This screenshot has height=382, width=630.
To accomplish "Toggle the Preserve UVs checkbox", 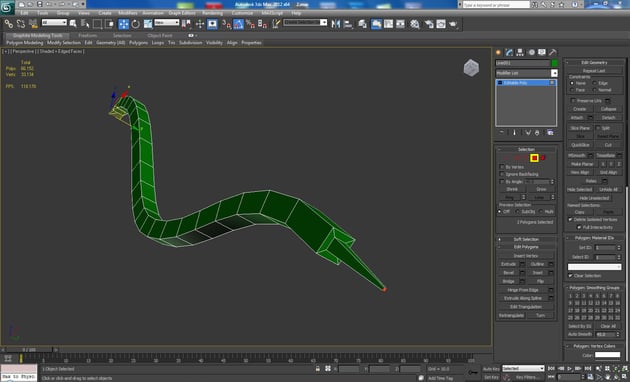I will coord(573,100).
